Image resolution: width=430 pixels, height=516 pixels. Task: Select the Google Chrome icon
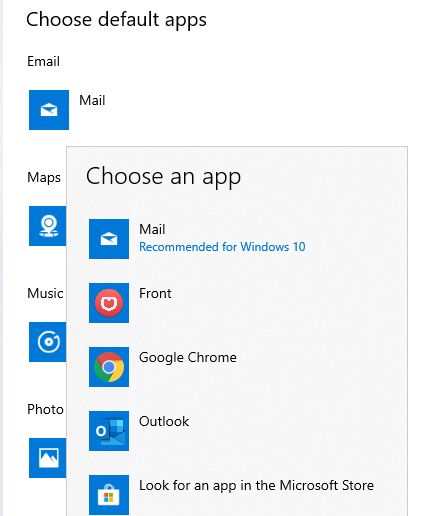pyautogui.click(x=109, y=367)
